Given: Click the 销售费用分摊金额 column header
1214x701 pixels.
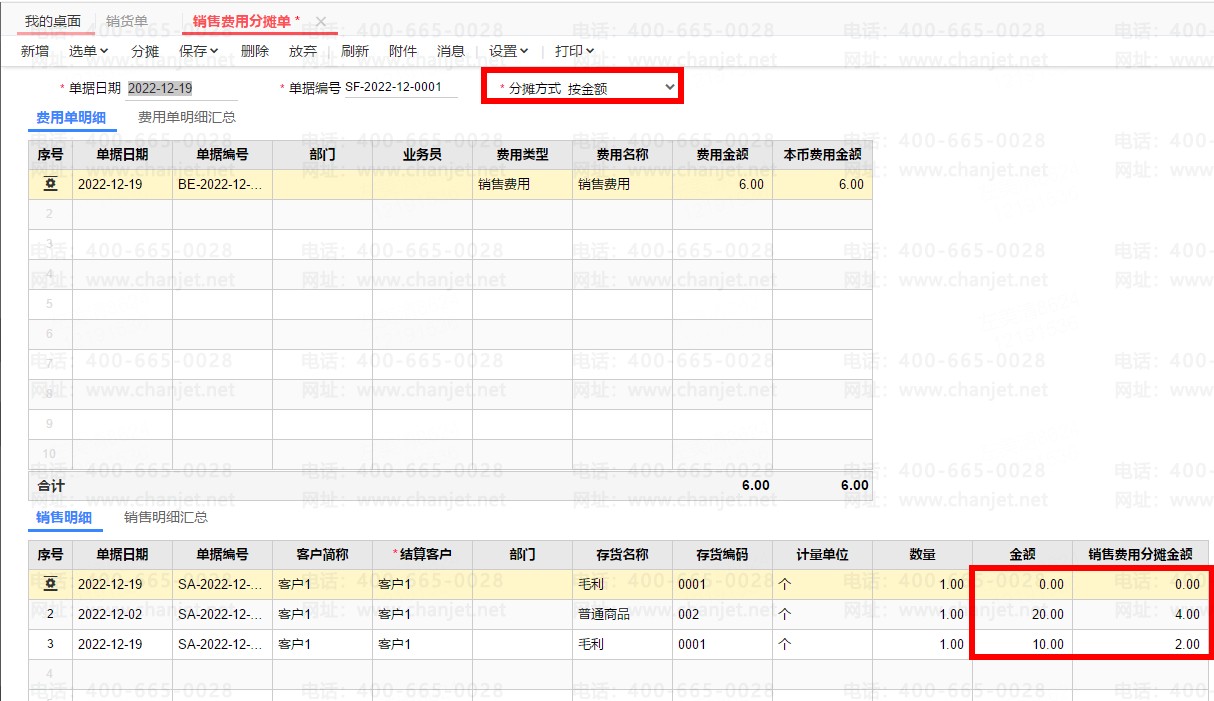Looking at the screenshot, I should pos(1140,554).
